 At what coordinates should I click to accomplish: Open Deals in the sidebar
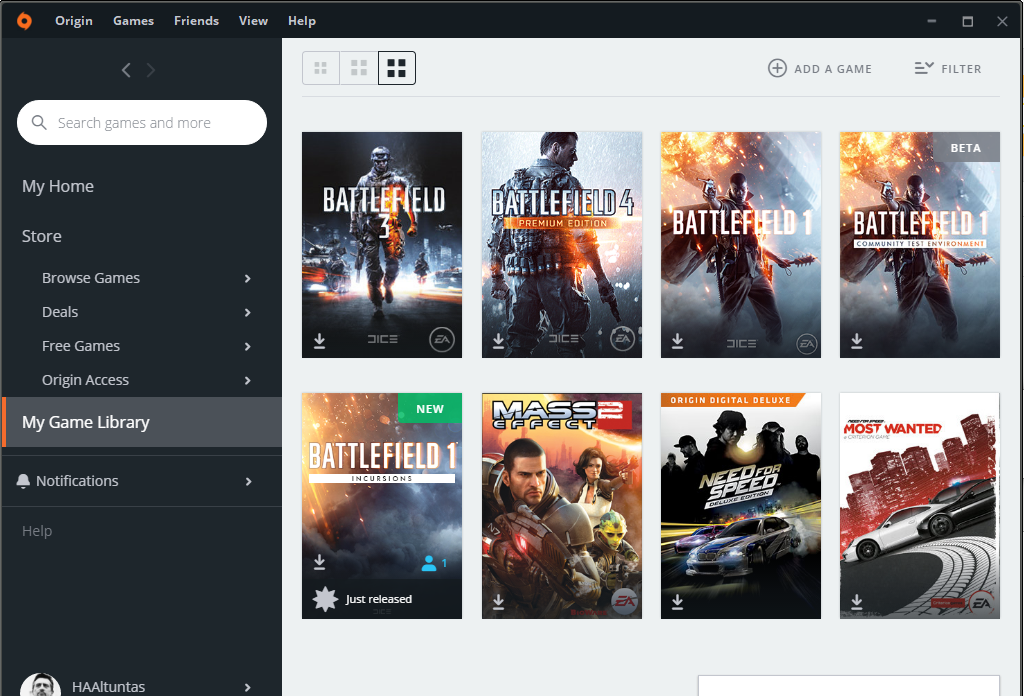coord(60,311)
